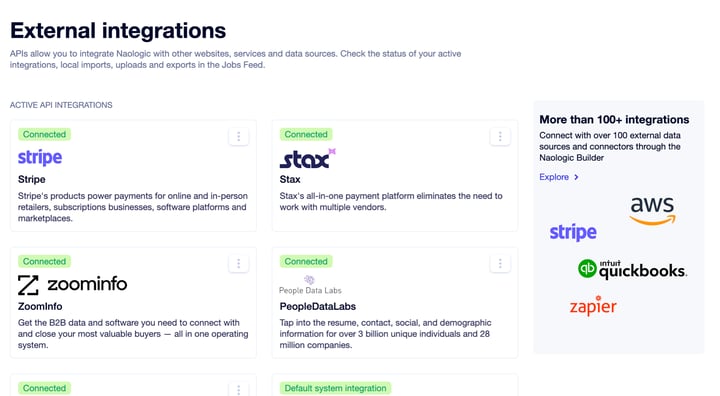The image size is (720, 396).
Task: Open the Stax card's three-dot menu
Action: pyautogui.click(x=500, y=136)
